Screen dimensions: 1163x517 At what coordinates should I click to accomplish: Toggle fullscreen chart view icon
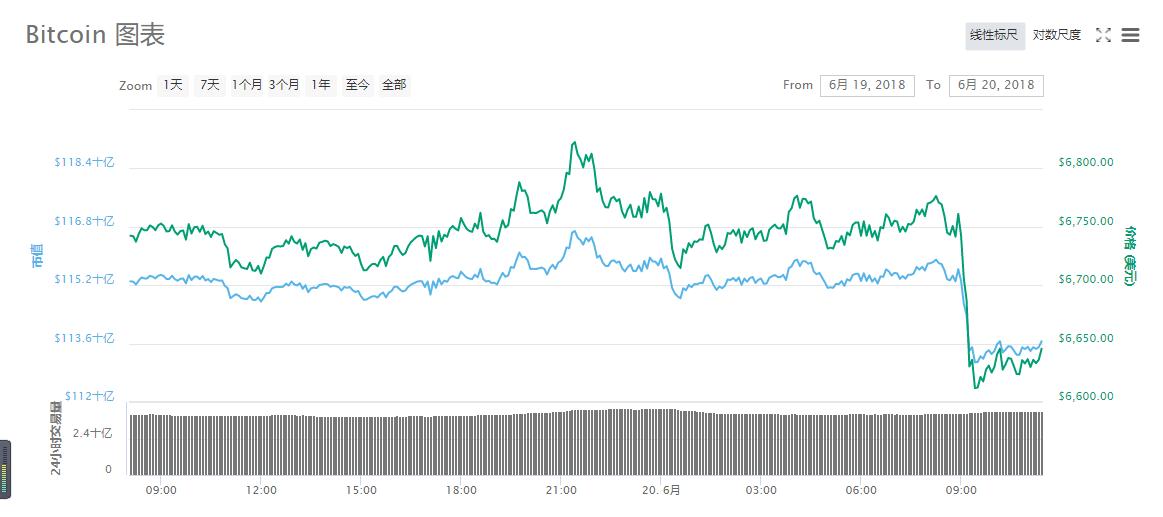coord(1103,35)
